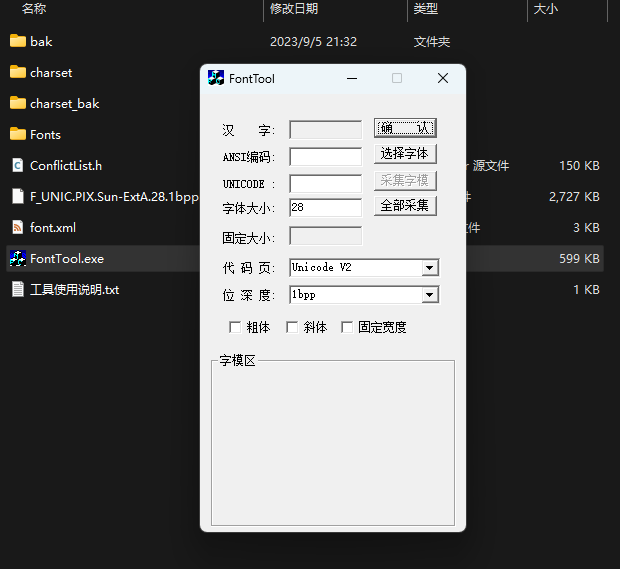Click the 3 KB size cell
This screenshot has width=620, height=569.
pos(586,227)
